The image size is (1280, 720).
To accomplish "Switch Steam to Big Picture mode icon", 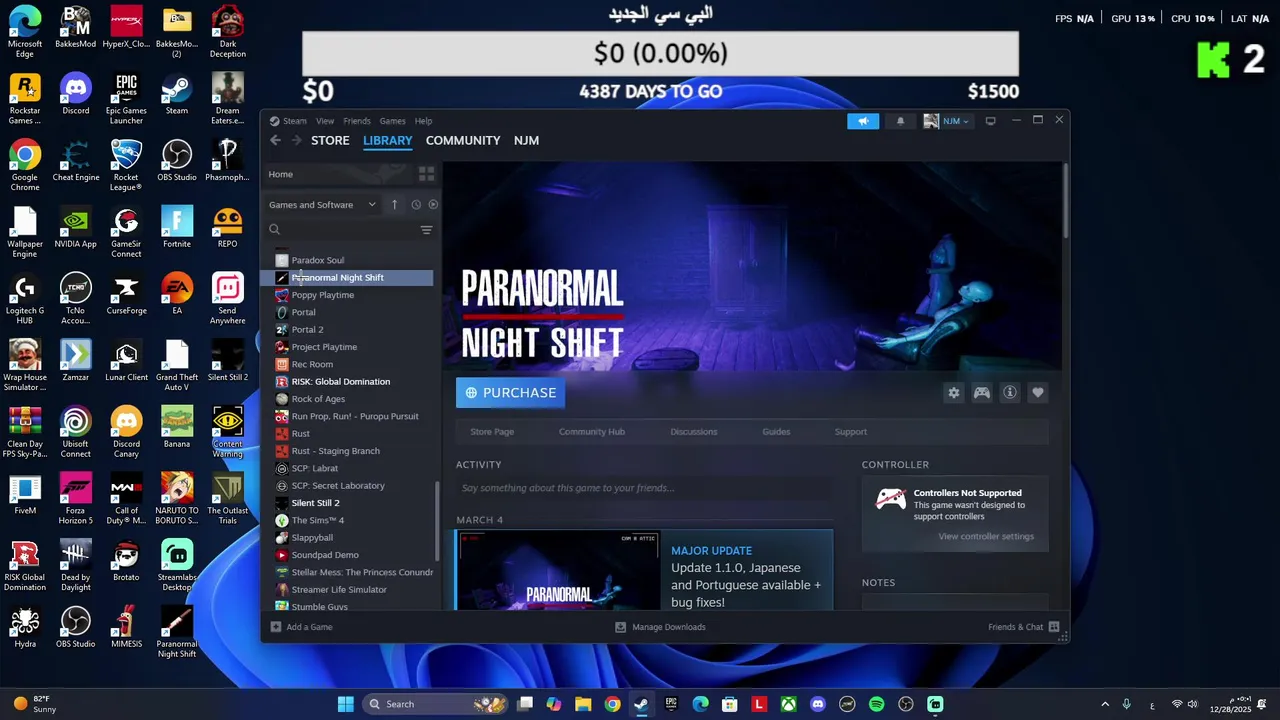I will [990, 121].
